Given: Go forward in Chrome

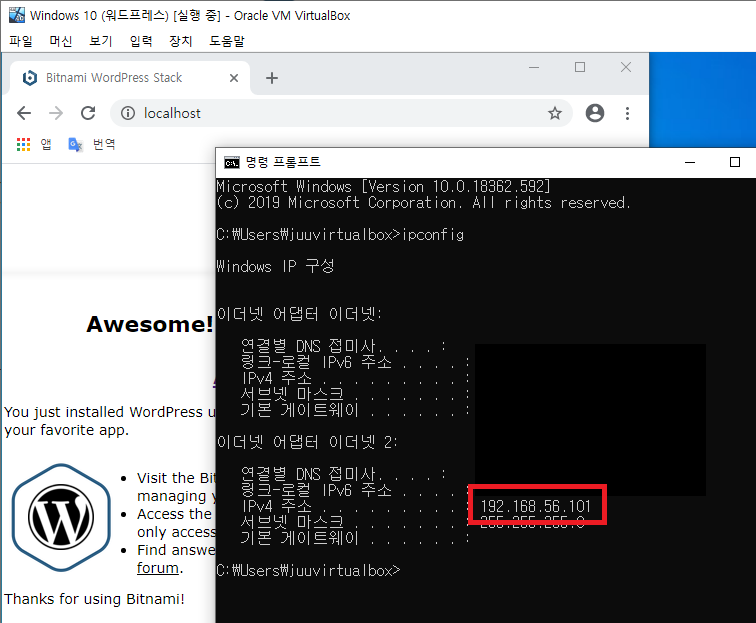Looking at the screenshot, I should pos(56,113).
